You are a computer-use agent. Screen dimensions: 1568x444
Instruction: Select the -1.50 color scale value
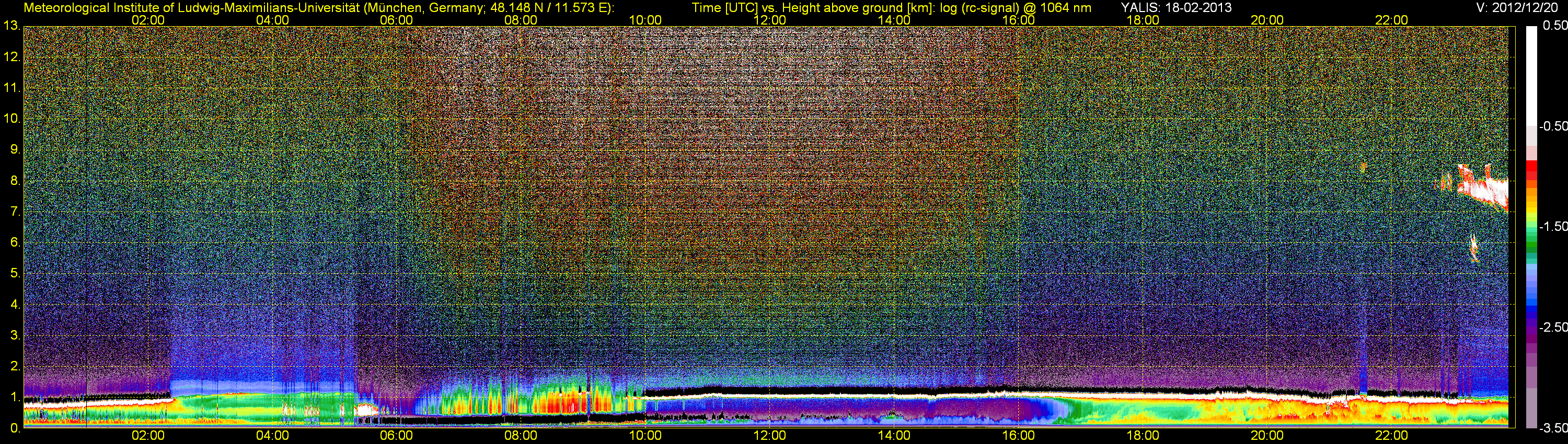click(1553, 226)
